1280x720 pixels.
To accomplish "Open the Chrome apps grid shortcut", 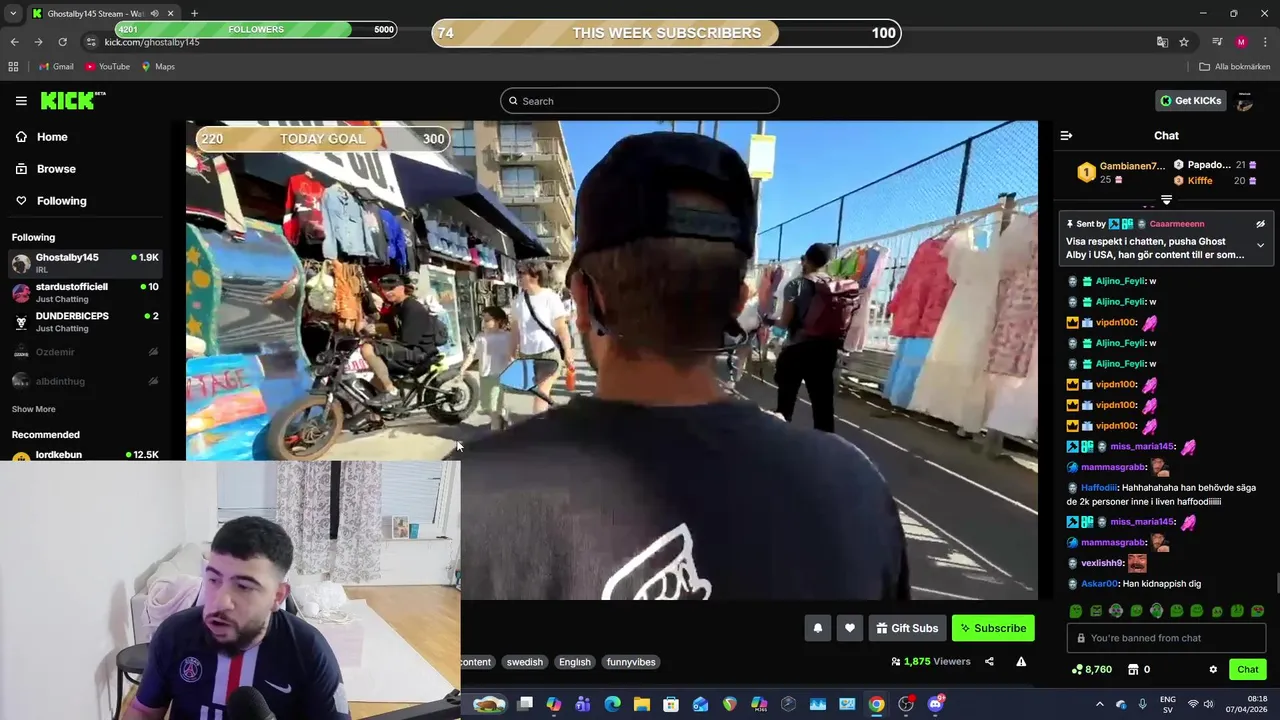I will tap(13, 66).
